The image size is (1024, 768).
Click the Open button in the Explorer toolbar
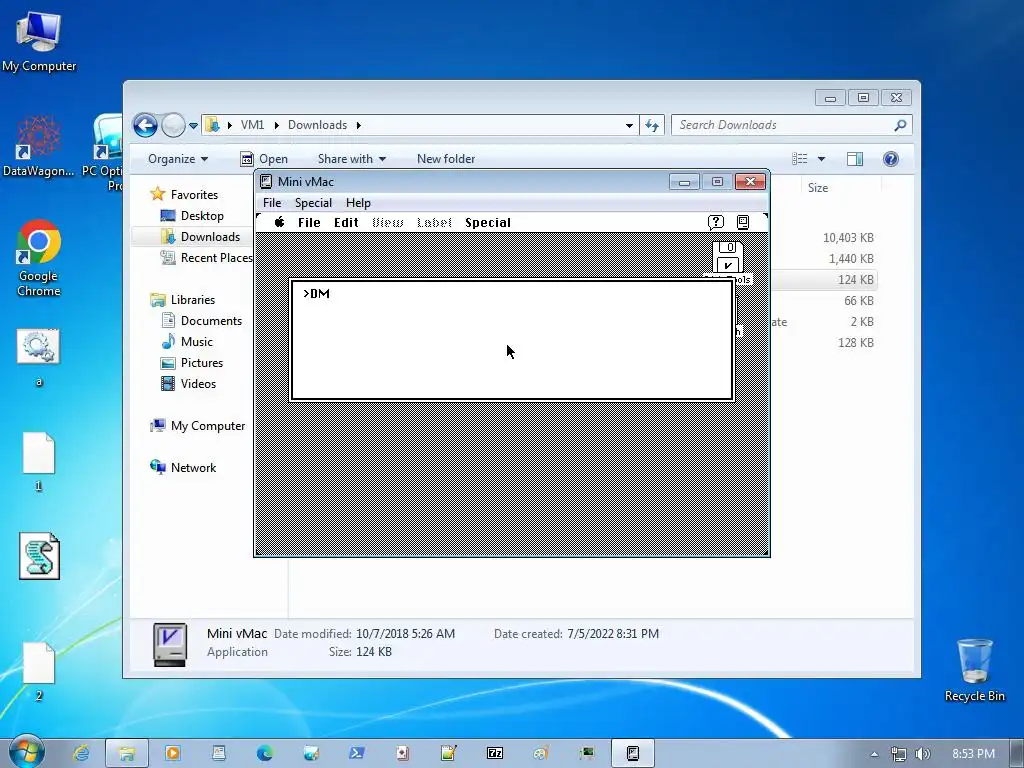[264, 159]
